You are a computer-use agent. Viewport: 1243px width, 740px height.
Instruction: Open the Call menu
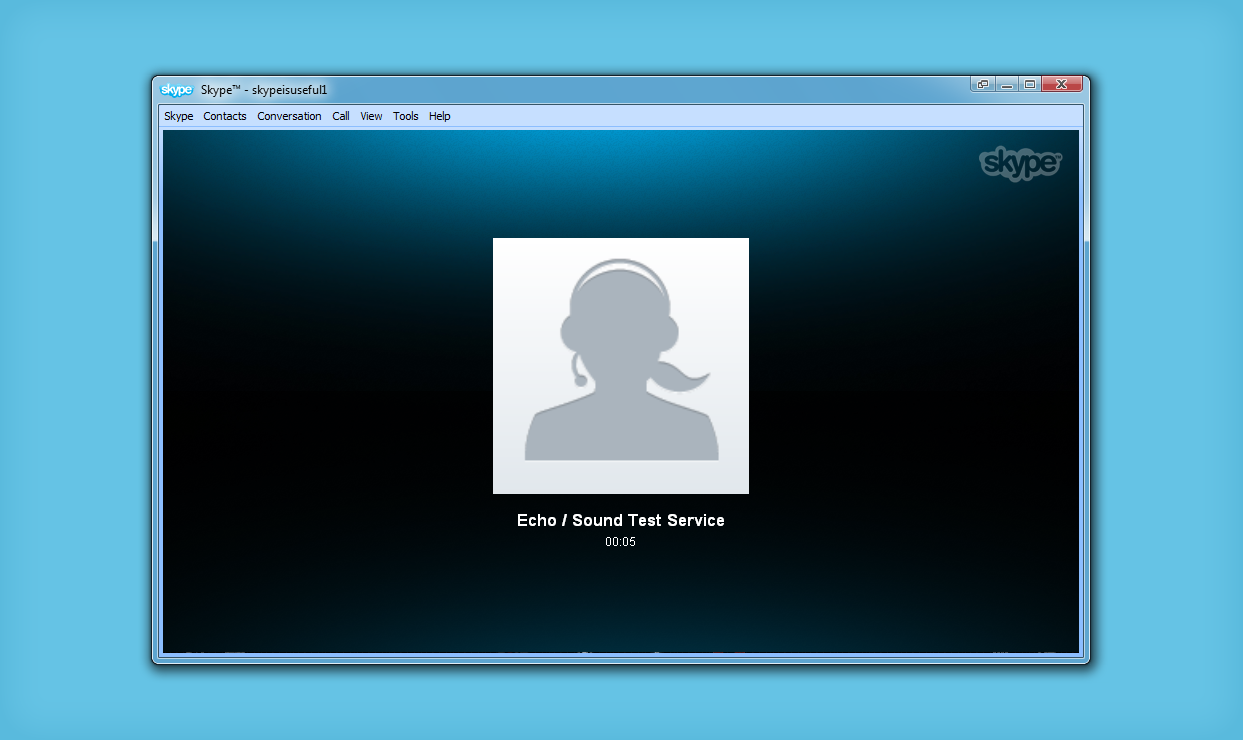coord(341,116)
